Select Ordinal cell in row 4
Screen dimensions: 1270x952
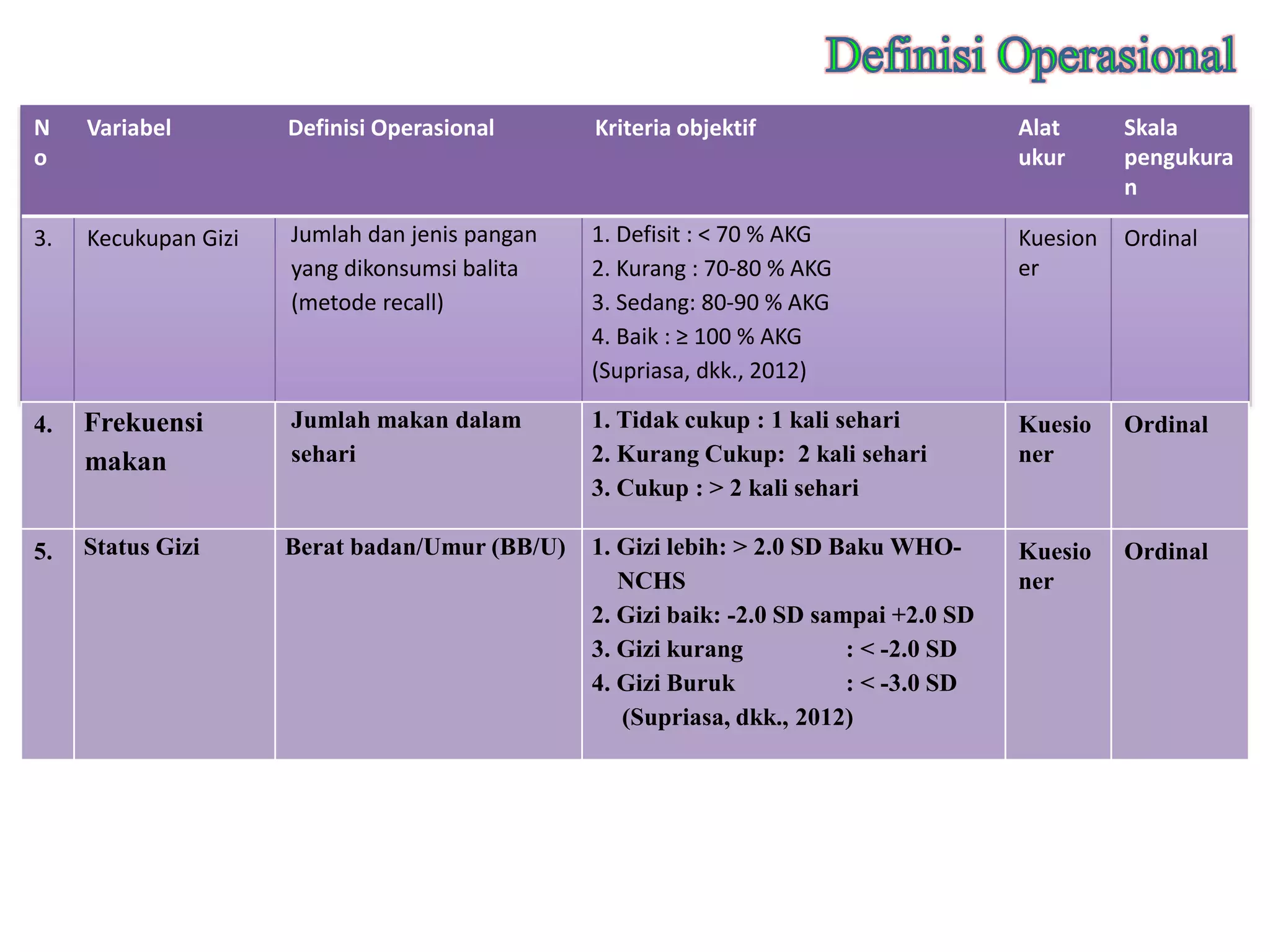(1166, 425)
